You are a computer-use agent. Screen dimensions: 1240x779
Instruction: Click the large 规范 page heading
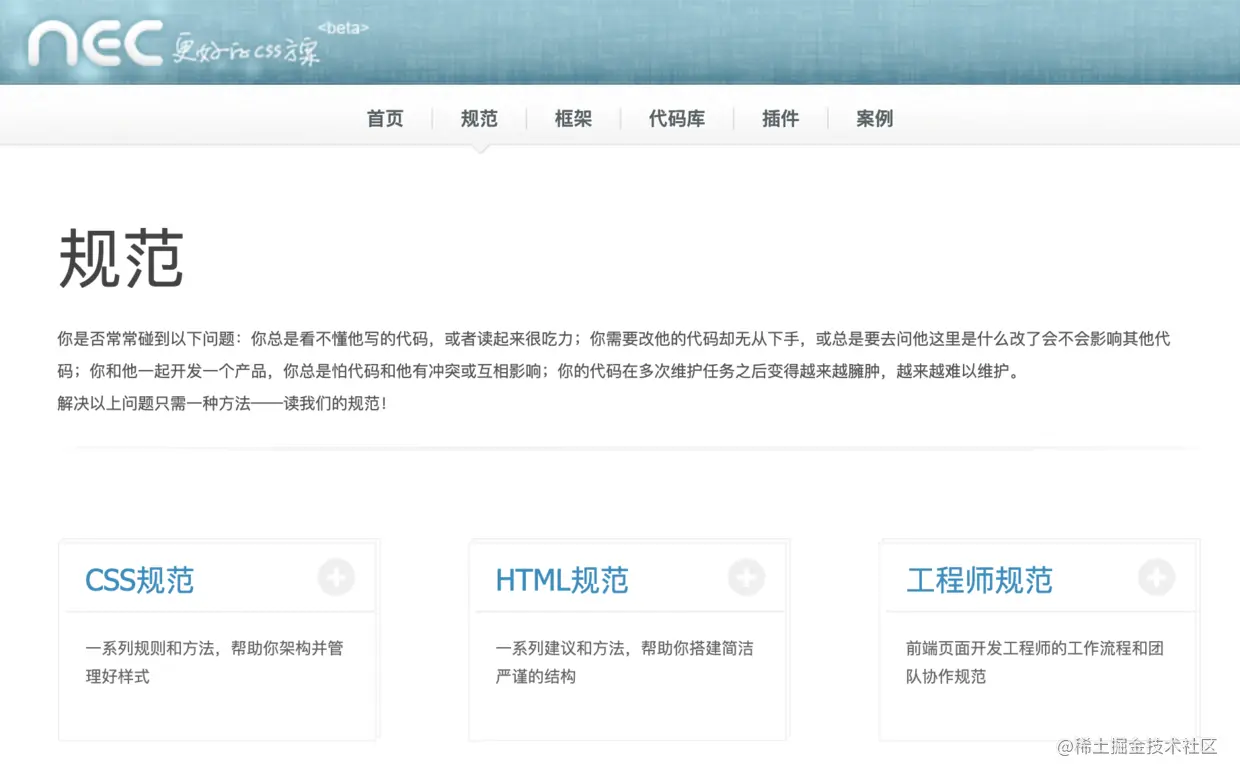121,259
